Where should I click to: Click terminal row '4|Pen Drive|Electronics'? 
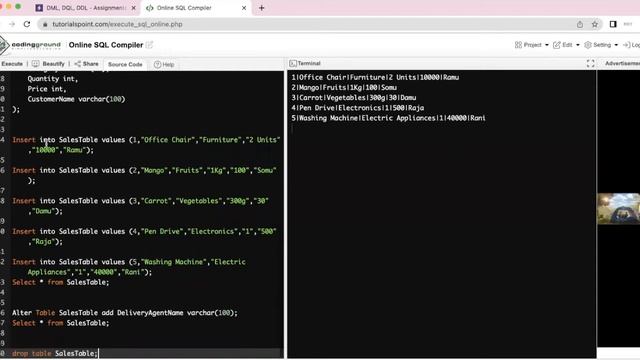(x=358, y=108)
